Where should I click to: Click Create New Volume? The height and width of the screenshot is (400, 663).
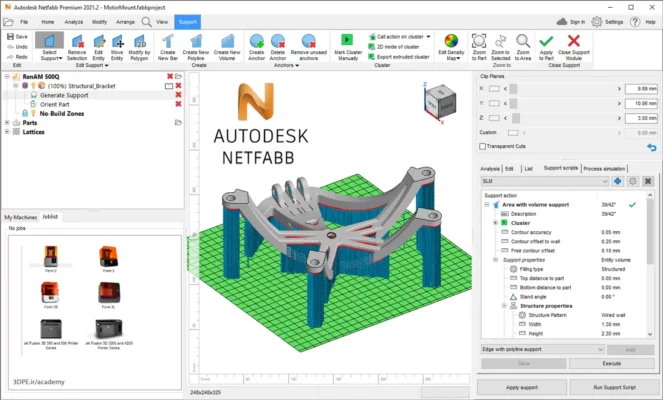[227, 47]
